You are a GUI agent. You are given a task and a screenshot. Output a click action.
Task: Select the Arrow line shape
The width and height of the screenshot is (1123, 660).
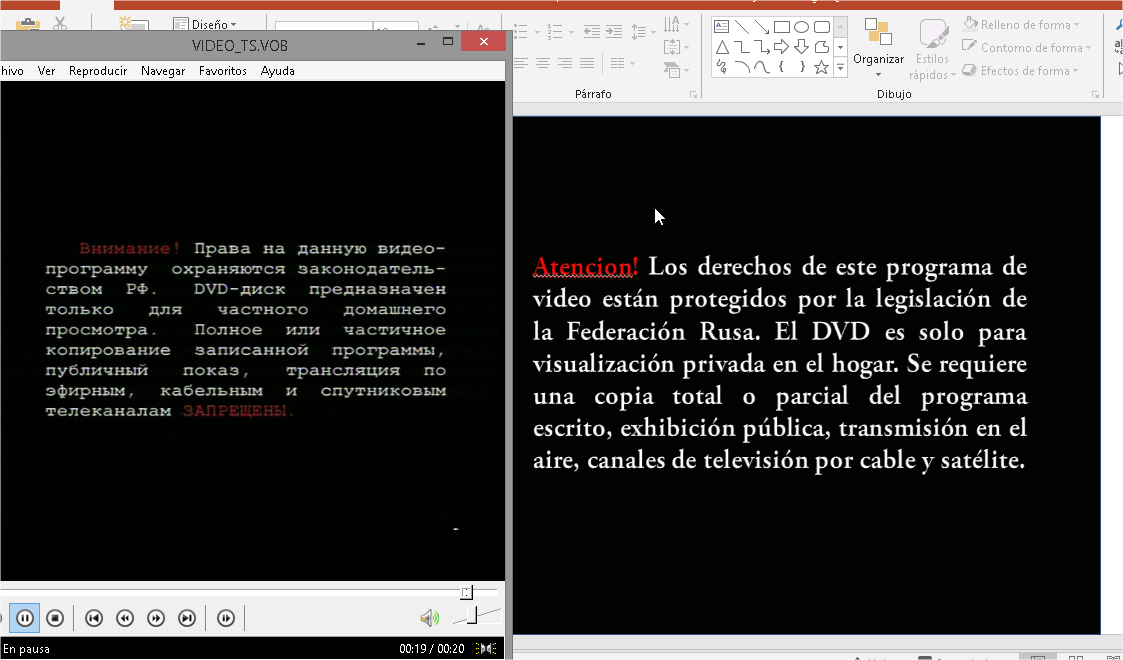coord(762,27)
